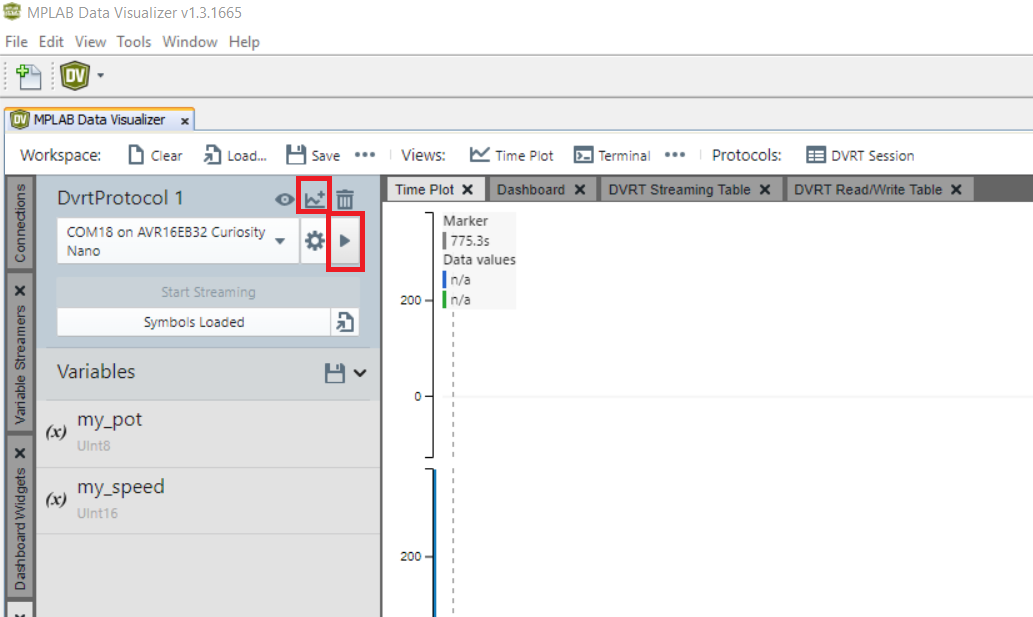Start a DVRT Session protocol
The height and width of the screenshot is (617, 1033).
click(860, 155)
